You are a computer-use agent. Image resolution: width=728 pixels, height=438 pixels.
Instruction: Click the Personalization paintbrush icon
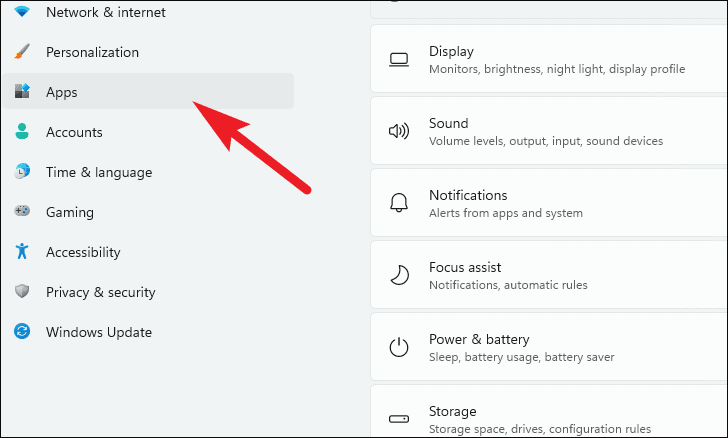(x=22, y=52)
